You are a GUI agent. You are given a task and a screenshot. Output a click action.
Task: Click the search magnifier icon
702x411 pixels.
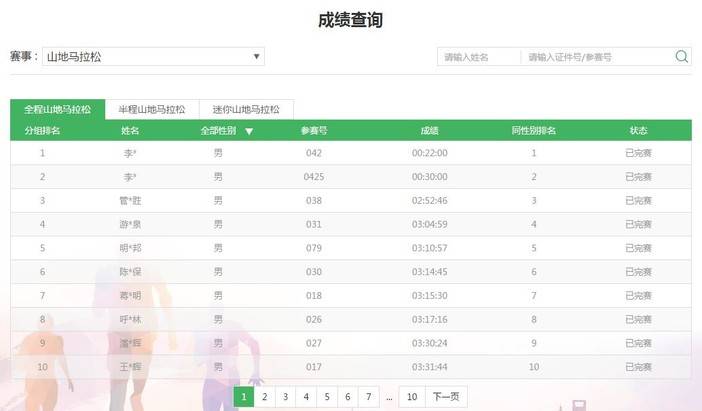pos(682,57)
